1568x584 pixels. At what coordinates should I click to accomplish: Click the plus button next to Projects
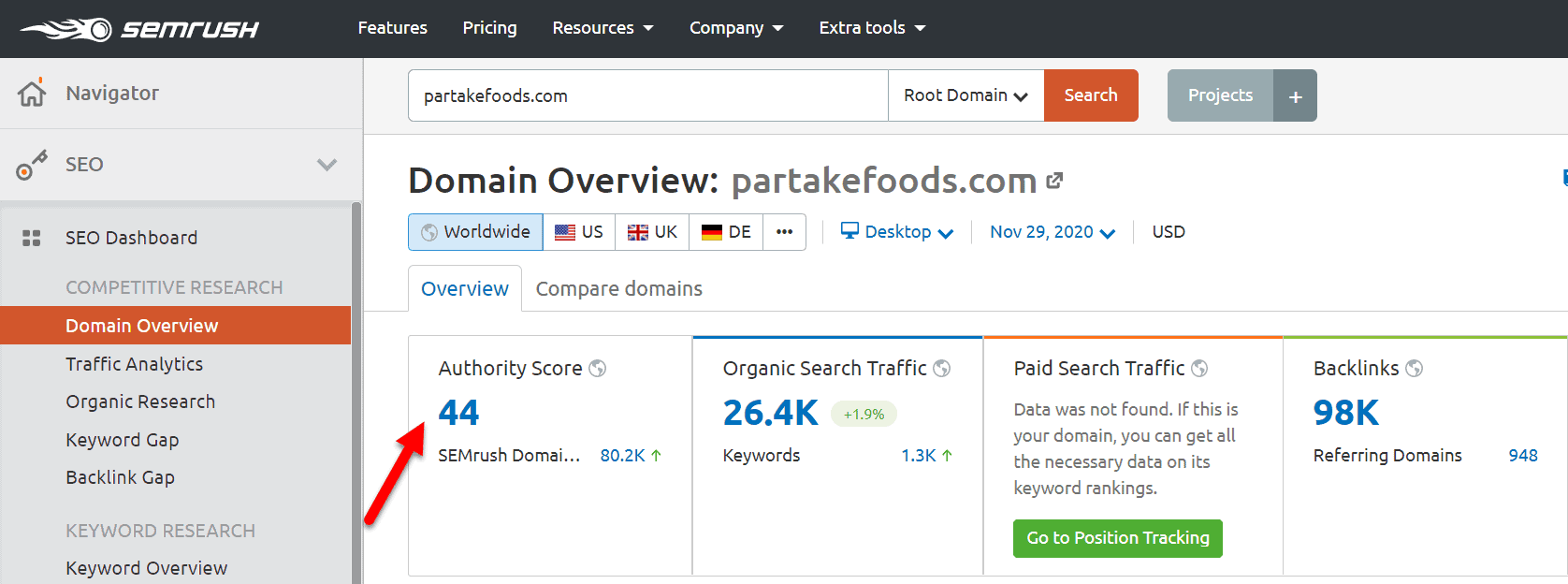pos(1296,95)
